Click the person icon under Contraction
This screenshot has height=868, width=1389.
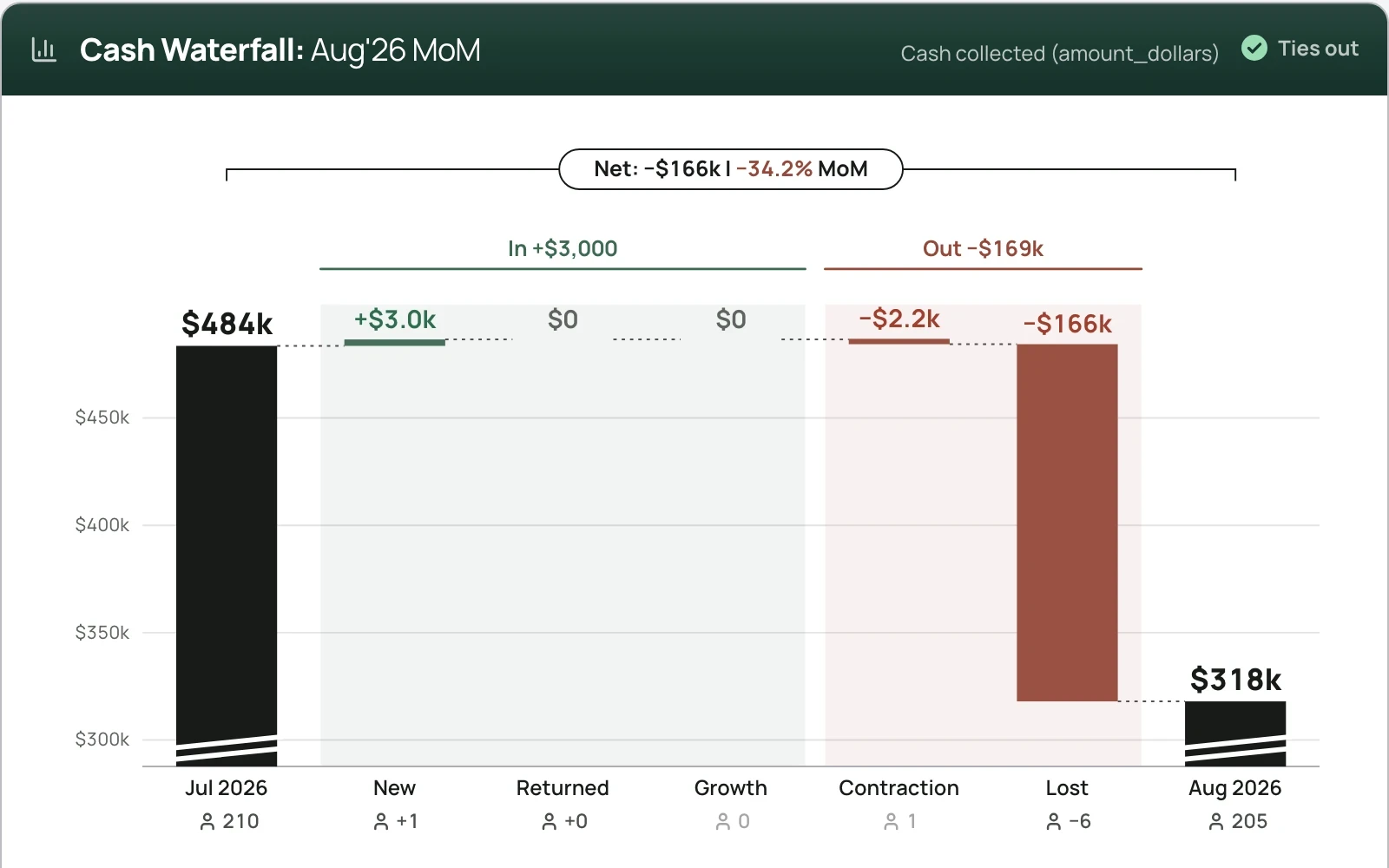[x=891, y=821]
